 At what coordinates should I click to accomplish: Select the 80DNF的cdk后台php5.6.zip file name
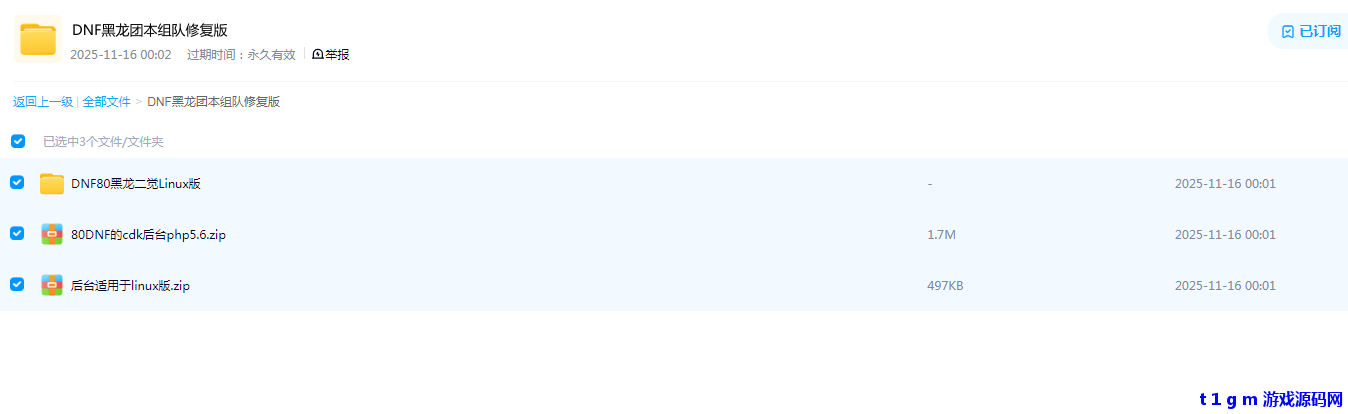point(149,235)
